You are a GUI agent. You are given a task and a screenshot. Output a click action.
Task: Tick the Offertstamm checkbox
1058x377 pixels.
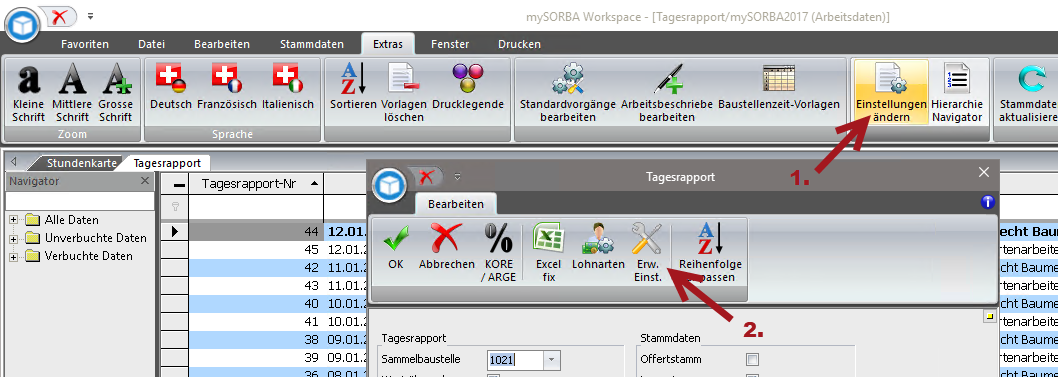pos(752,359)
